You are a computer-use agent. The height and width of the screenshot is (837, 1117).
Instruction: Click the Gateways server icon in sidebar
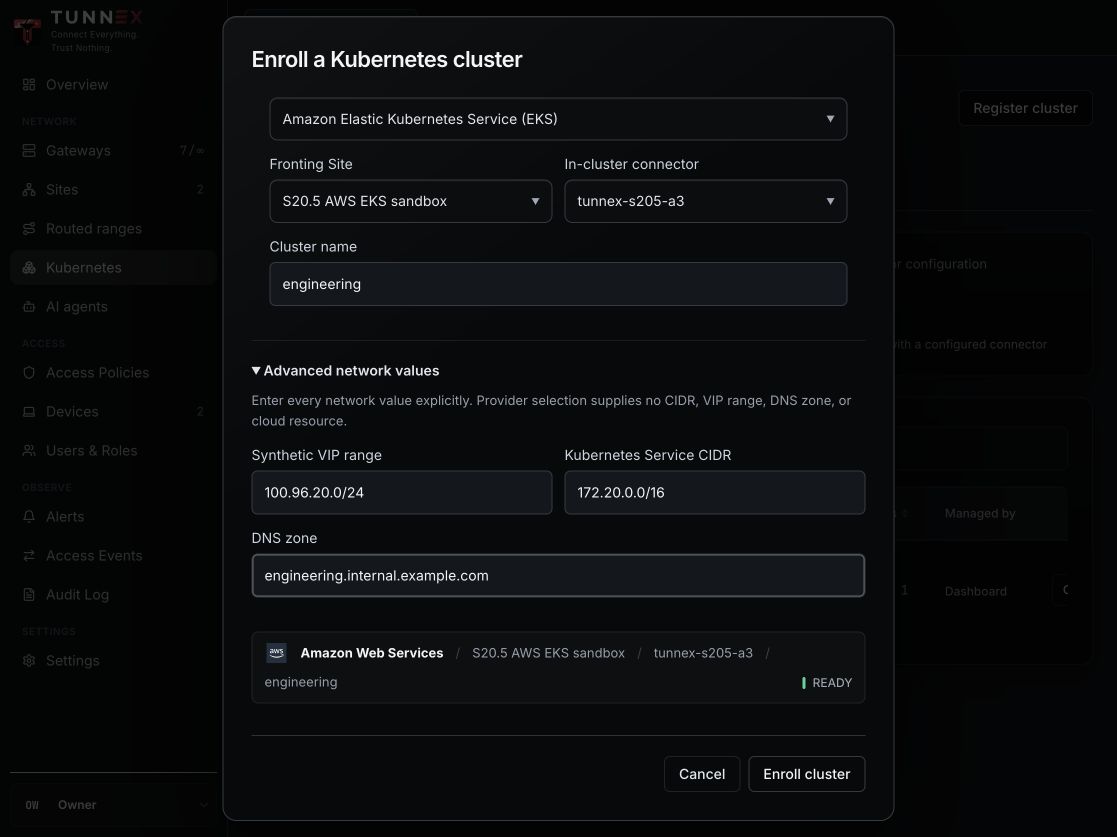click(28, 150)
